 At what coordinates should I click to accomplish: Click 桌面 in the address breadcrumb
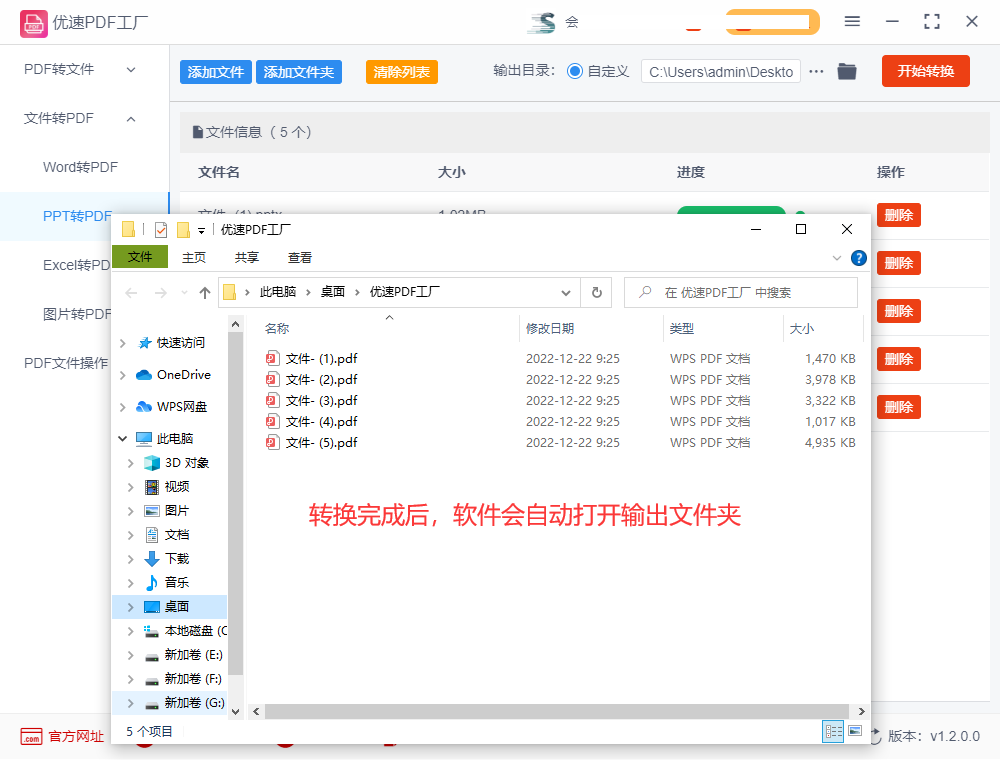[332, 292]
